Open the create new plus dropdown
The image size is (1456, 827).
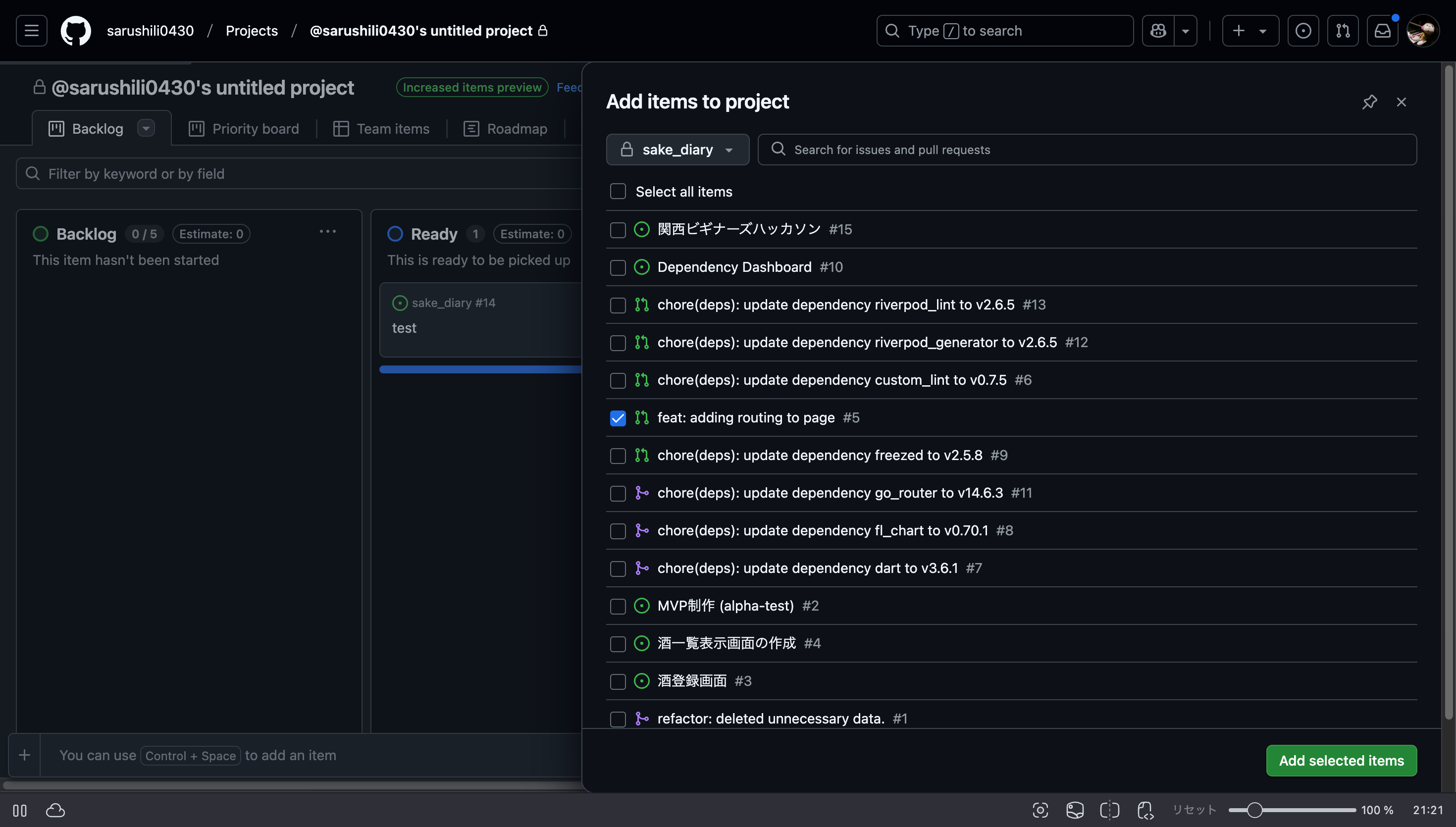[1250, 31]
